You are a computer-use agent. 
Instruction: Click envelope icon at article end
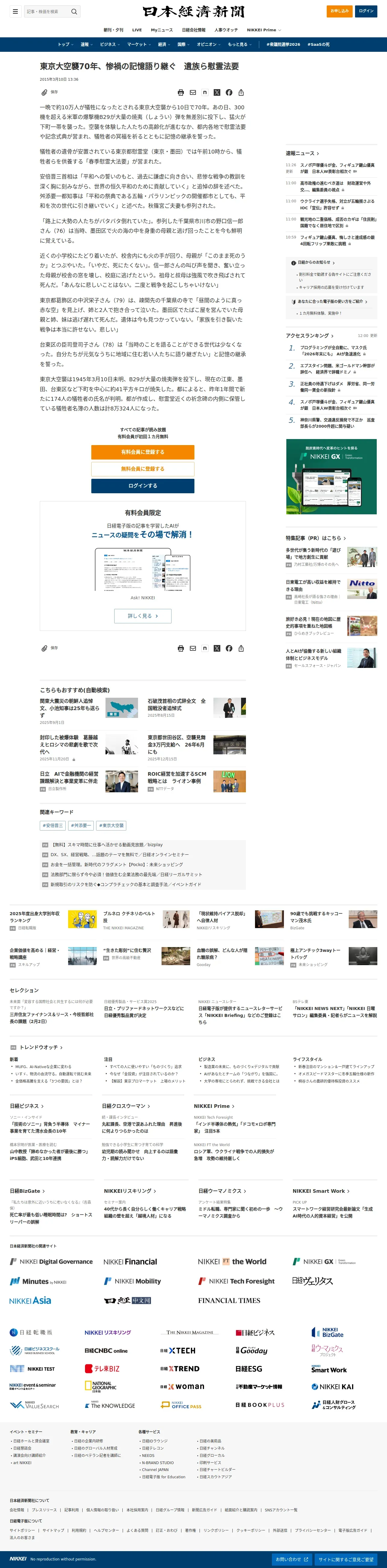(193, 648)
